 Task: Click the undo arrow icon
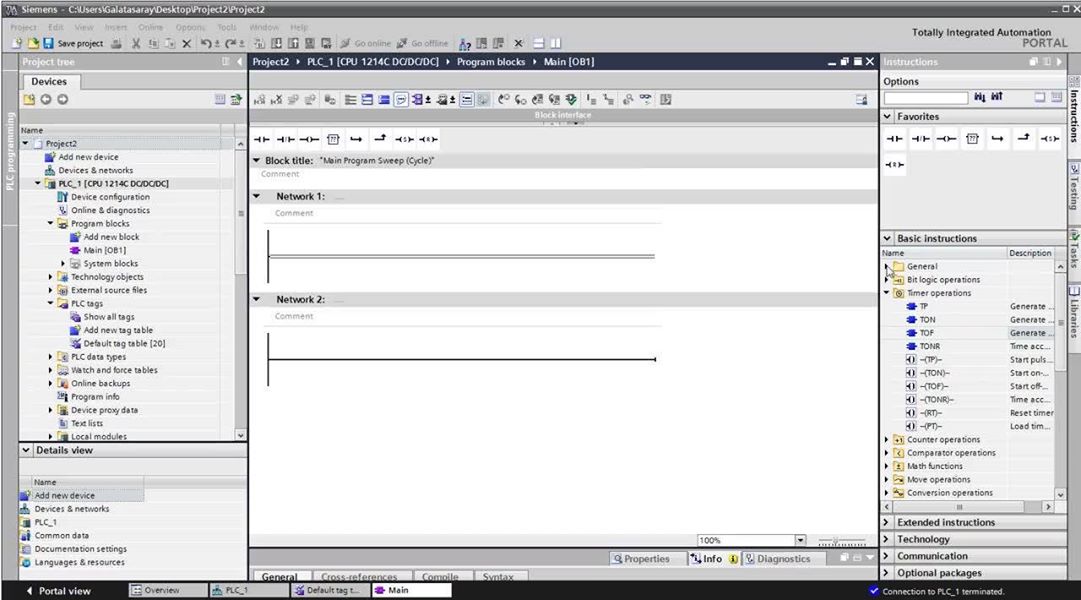point(206,43)
